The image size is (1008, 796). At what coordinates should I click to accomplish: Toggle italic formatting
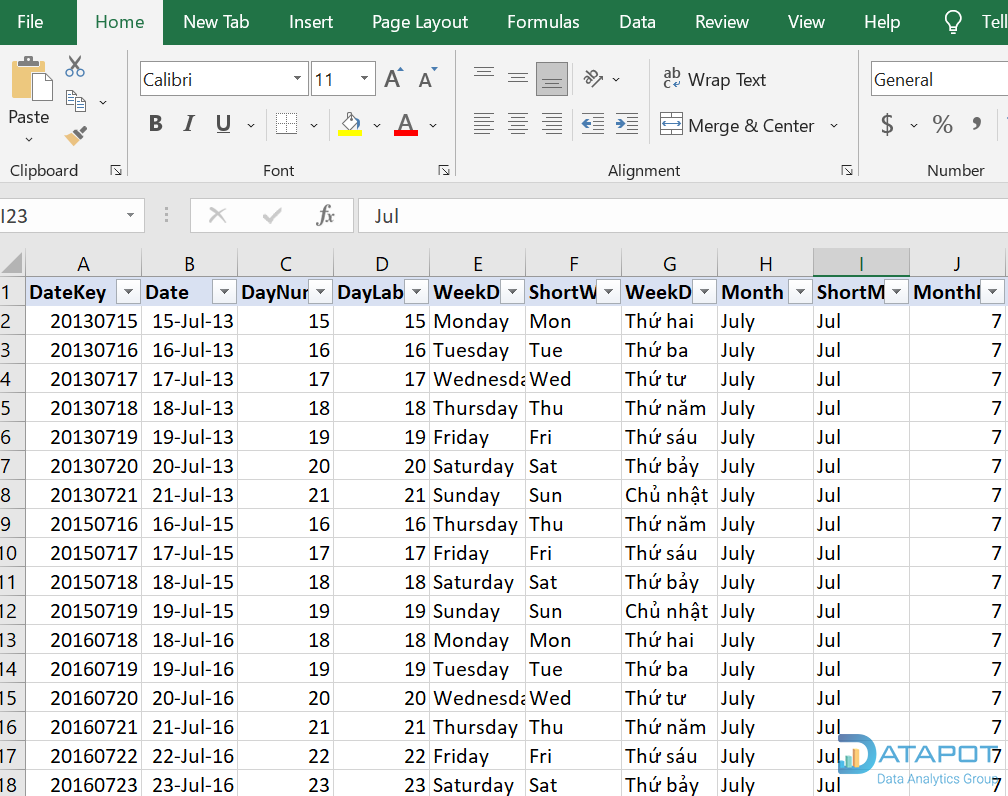click(x=188, y=123)
